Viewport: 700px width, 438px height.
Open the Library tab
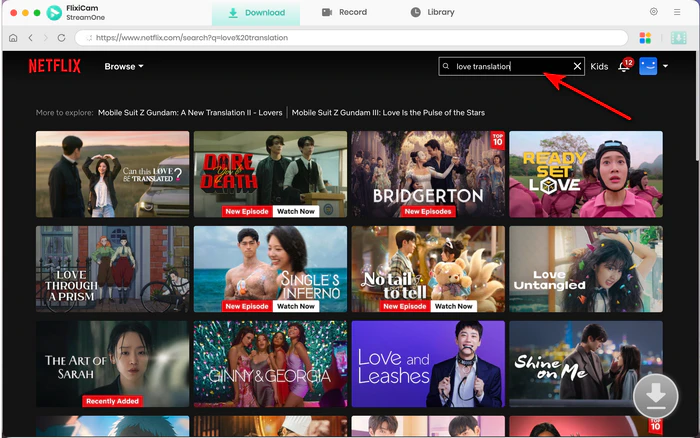coord(432,13)
